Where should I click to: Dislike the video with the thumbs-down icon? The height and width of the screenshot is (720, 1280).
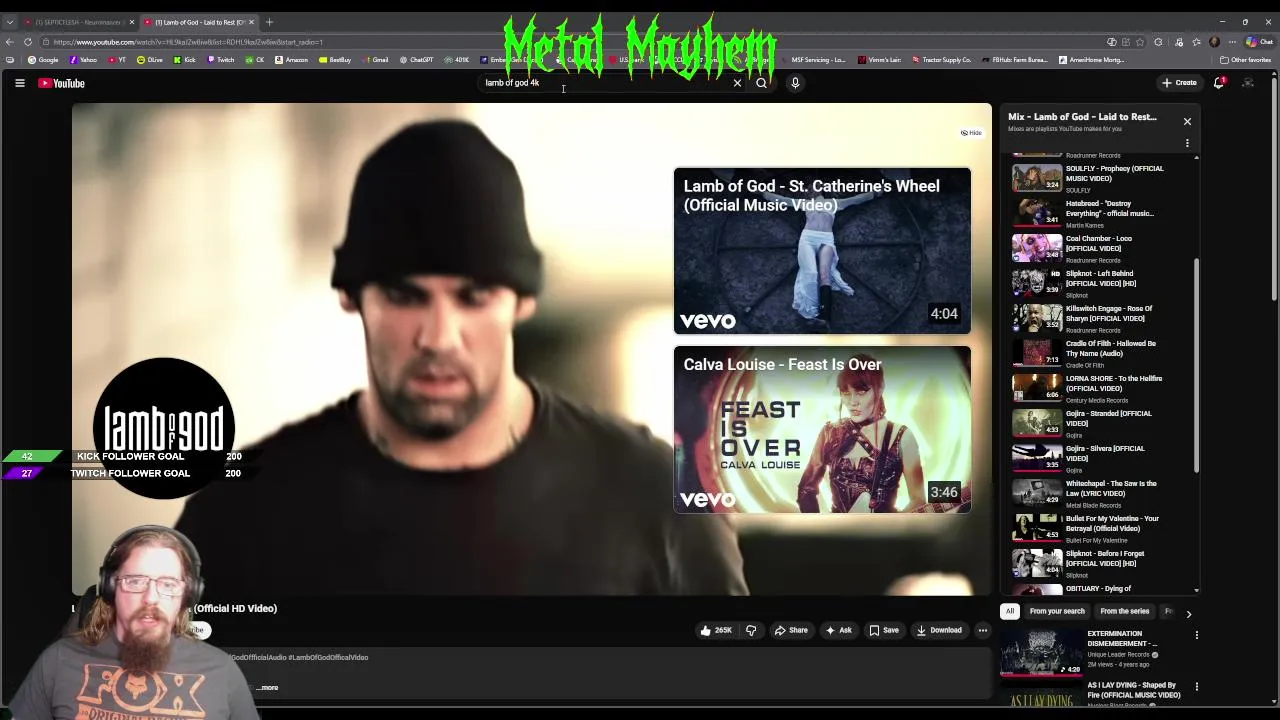pyautogui.click(x=751, y=630)
